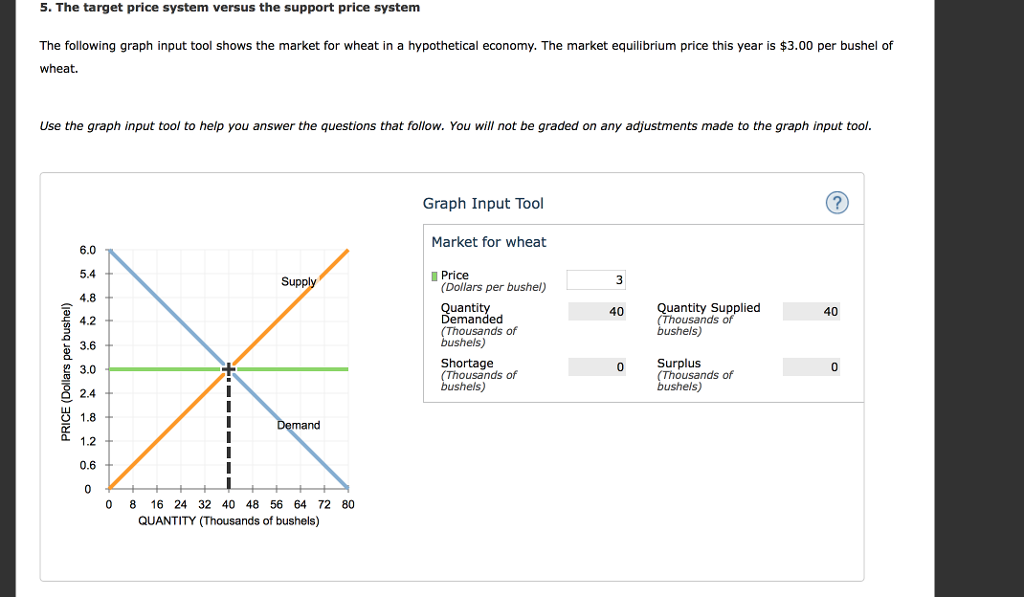Click the Demand label on the graph

click(x=298, y=424)
